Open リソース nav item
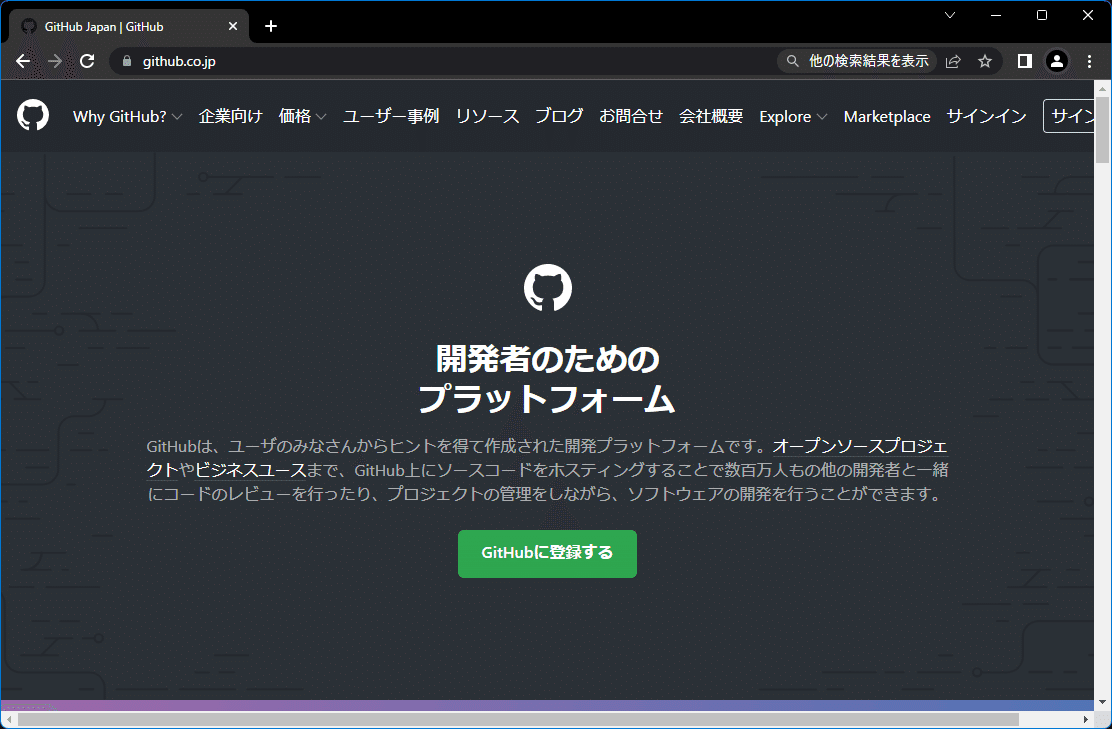Screen dimensions: 1112x729 click(487, 116)
